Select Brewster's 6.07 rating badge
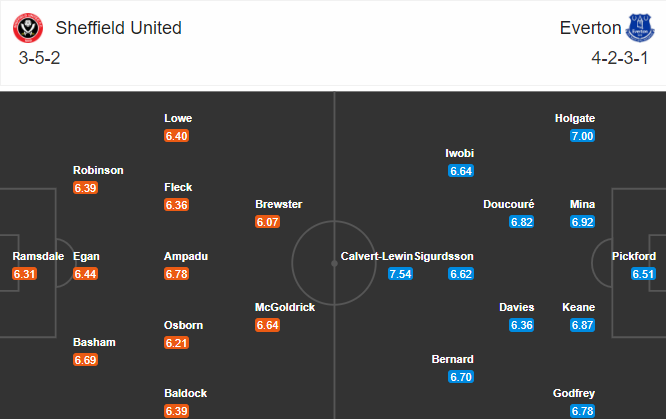 point(267,222)
